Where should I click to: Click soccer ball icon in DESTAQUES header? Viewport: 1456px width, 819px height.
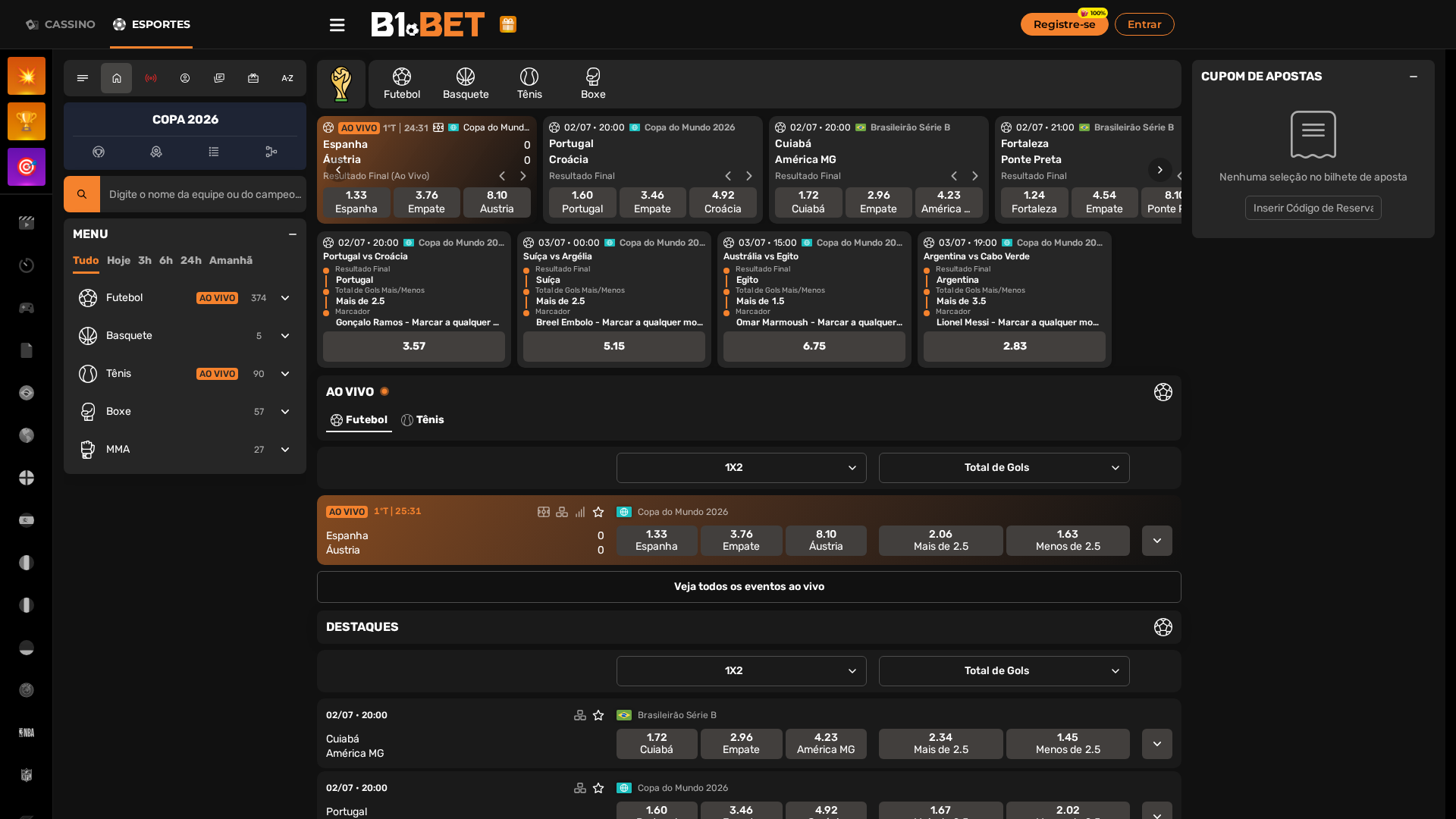(1163, 627)
